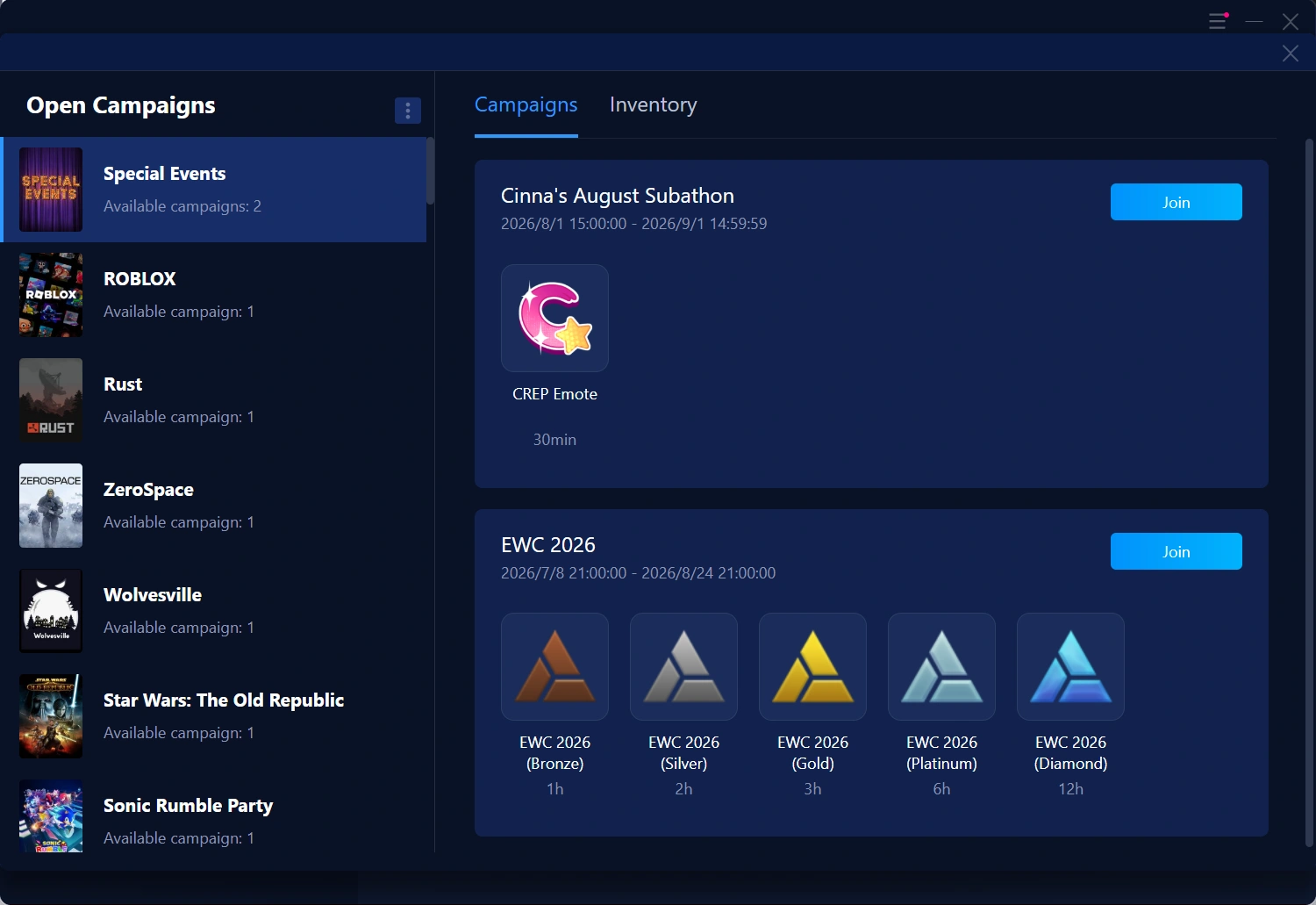Click the EWC 2026 Diamond reward icon
The height and width of the screenshot is (905, 1316).
pos(1070,666)
